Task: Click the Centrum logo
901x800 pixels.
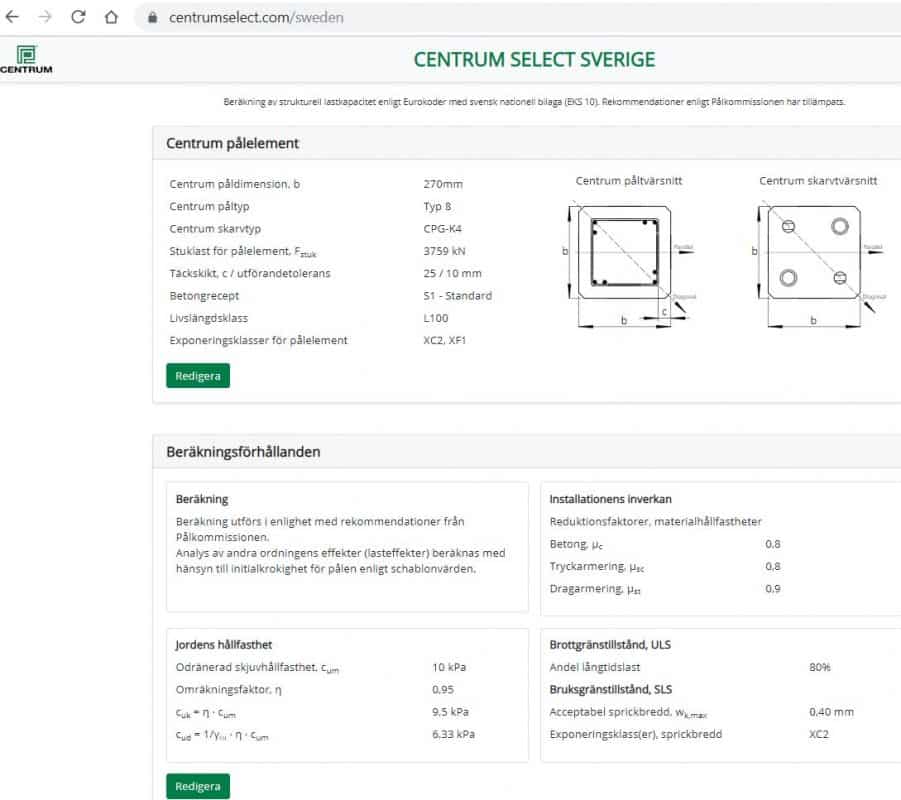Action: [26, 60]
